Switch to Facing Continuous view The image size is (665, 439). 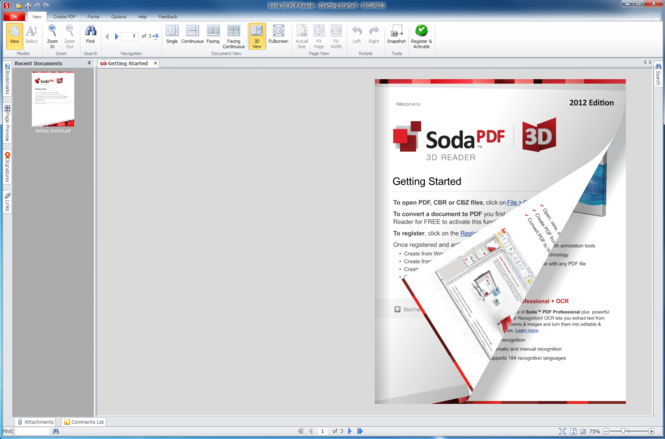(234, 36)
